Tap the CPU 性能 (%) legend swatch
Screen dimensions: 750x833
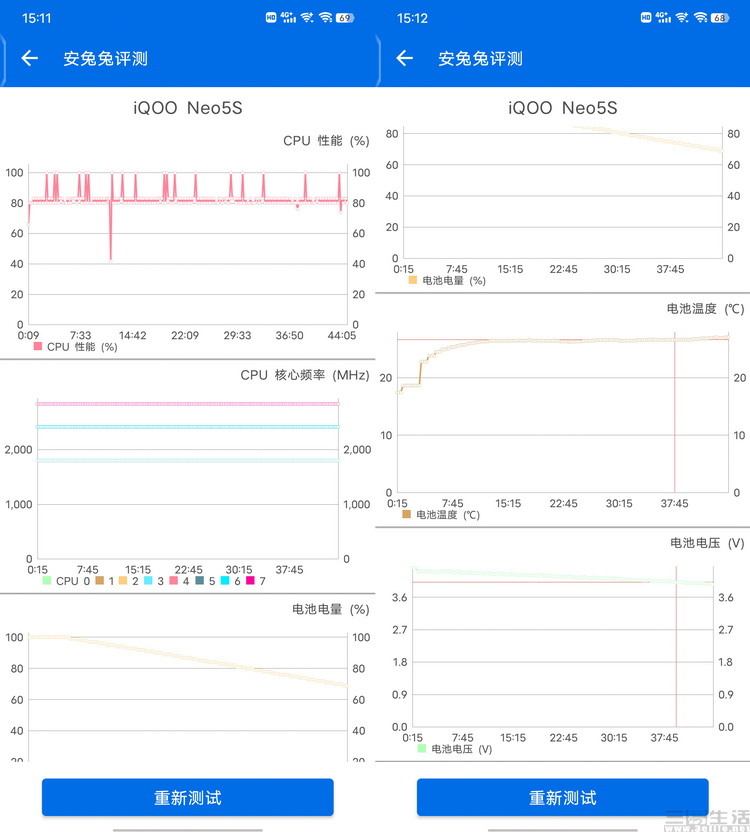[x=38, y=346]
